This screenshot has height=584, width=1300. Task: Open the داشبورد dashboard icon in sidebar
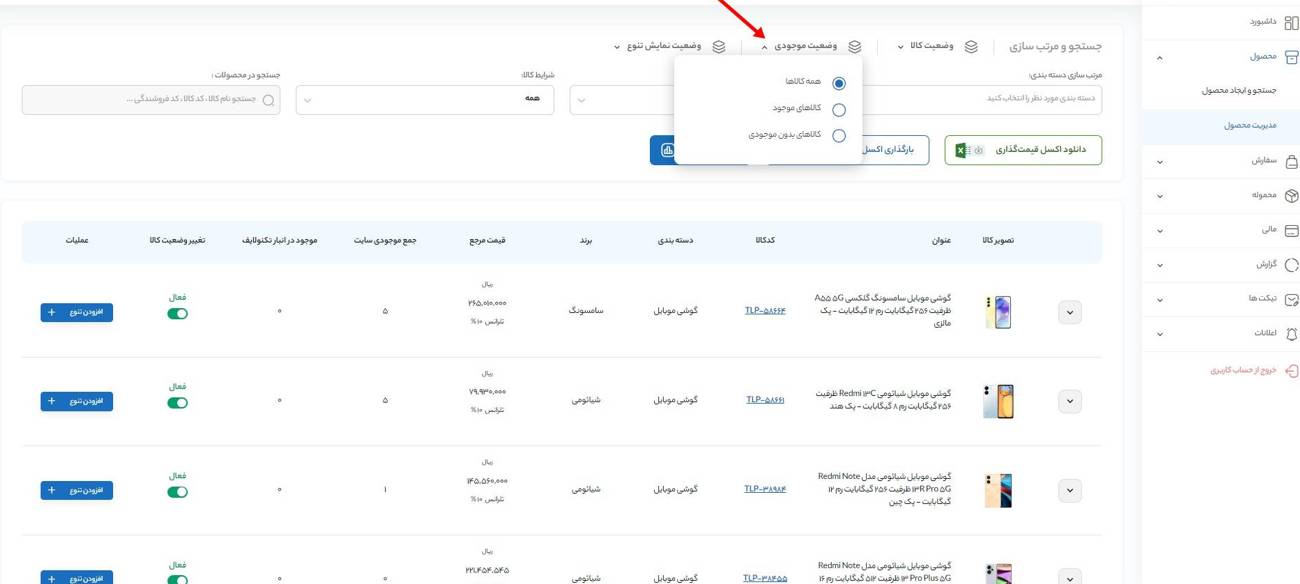[x=1291, y=22]
